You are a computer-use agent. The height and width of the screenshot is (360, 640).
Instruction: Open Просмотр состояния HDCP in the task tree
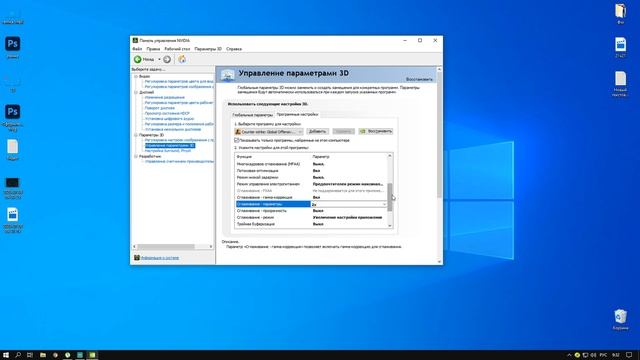(x=167, y=113)
